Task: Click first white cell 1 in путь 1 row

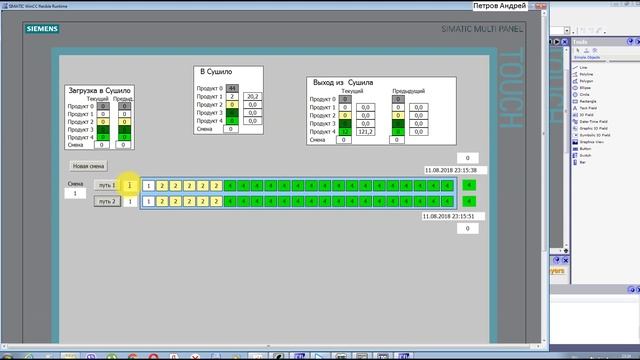Action: click(x=149, y=186)
